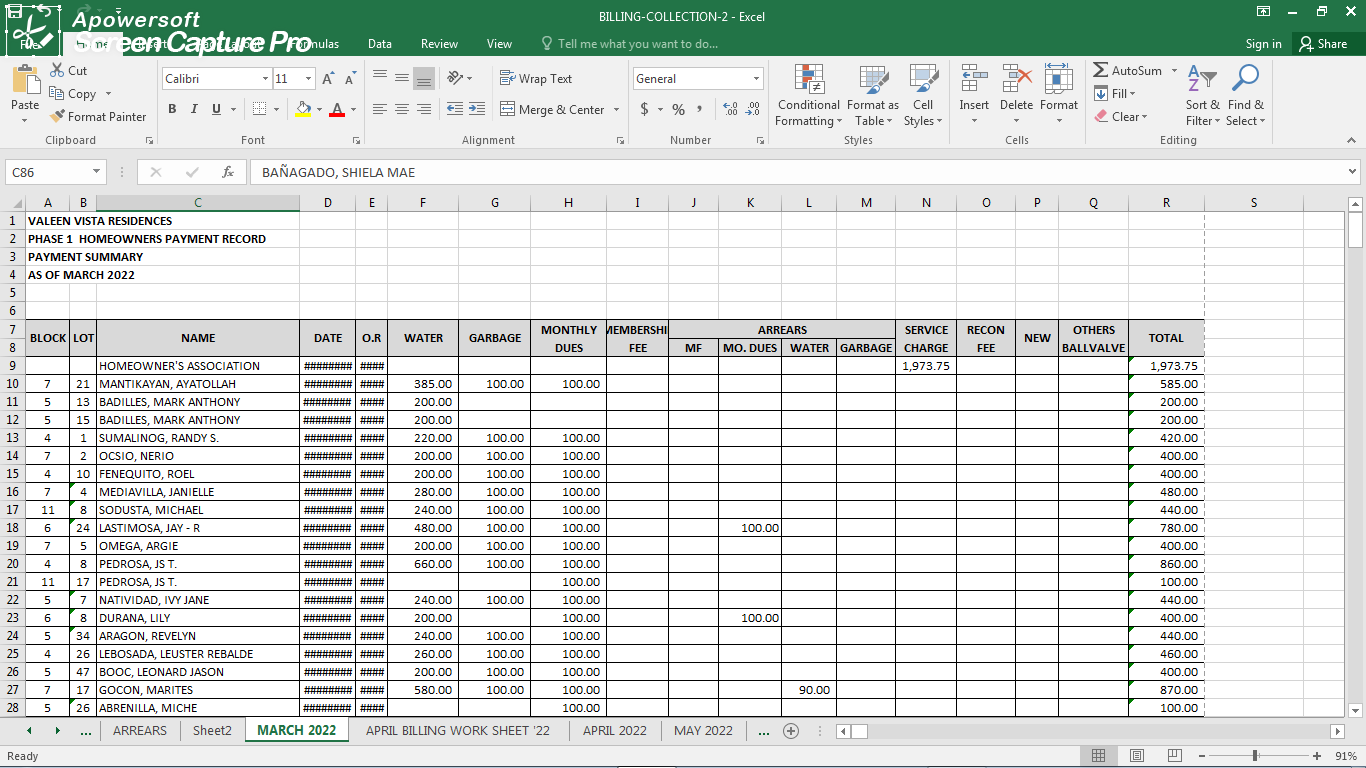Open Cell Styles gallery
The height and width of the screenshot is (768, 1366).
[x=923, y=96]
